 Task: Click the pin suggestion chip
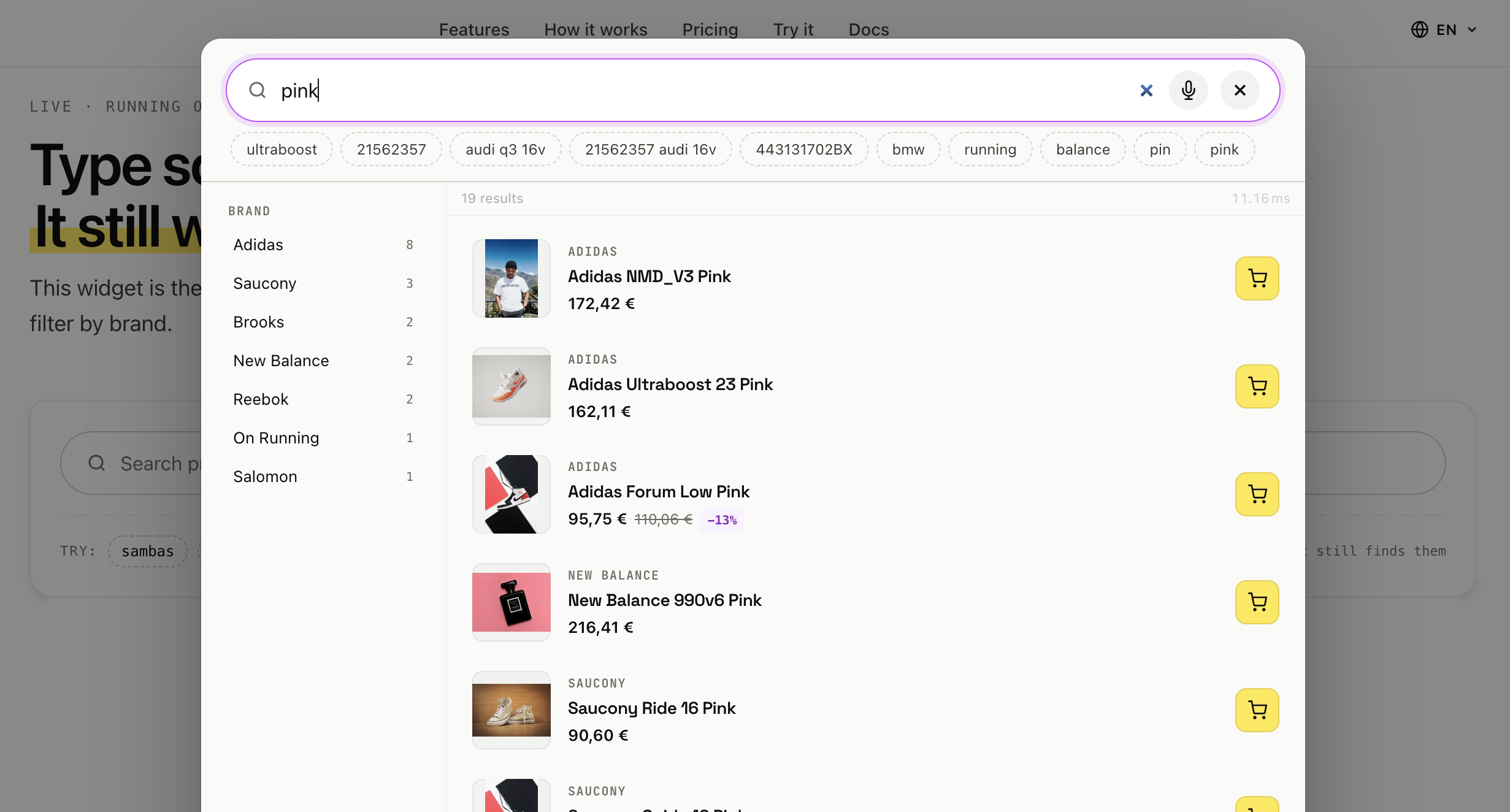[x=1160, y=149]
